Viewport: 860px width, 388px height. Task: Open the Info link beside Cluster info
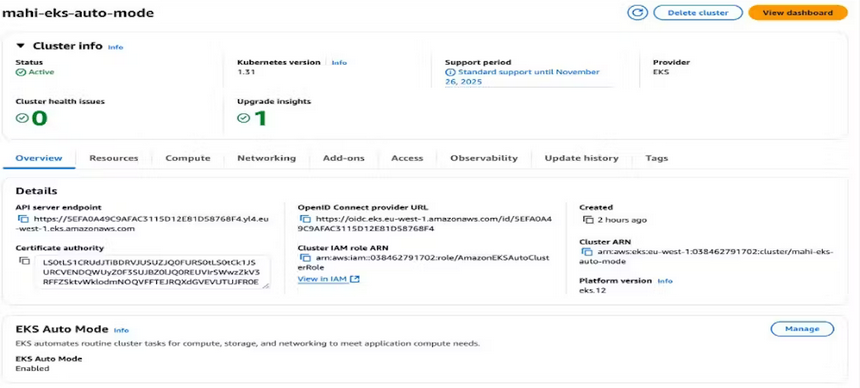tap(115, 47)
